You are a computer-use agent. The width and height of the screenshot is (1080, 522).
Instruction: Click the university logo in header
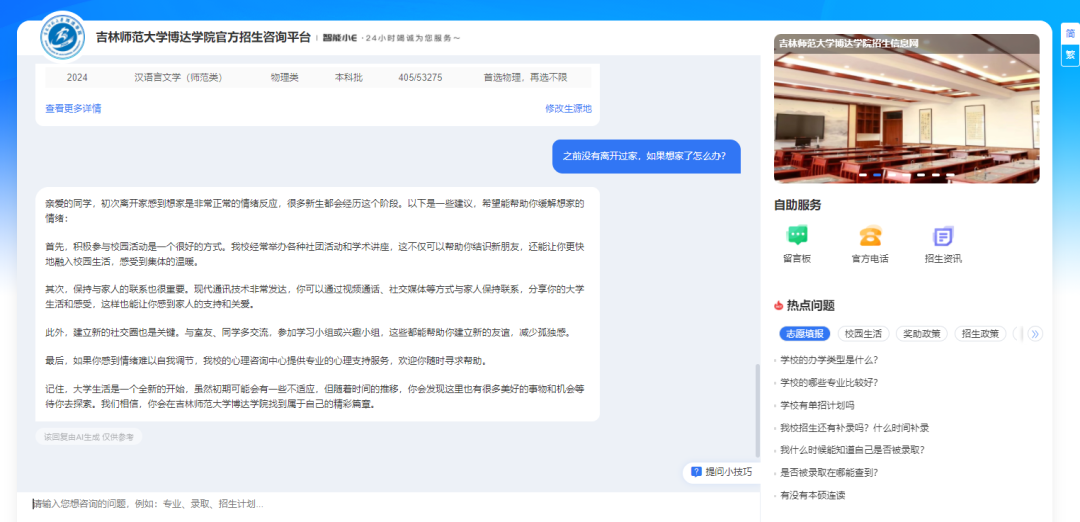(x=62, y=37)
